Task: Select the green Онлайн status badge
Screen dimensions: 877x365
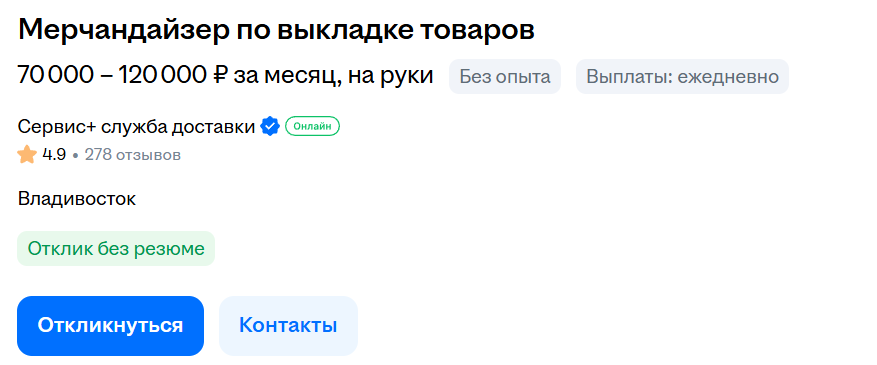Action: [x=313, y=127]
